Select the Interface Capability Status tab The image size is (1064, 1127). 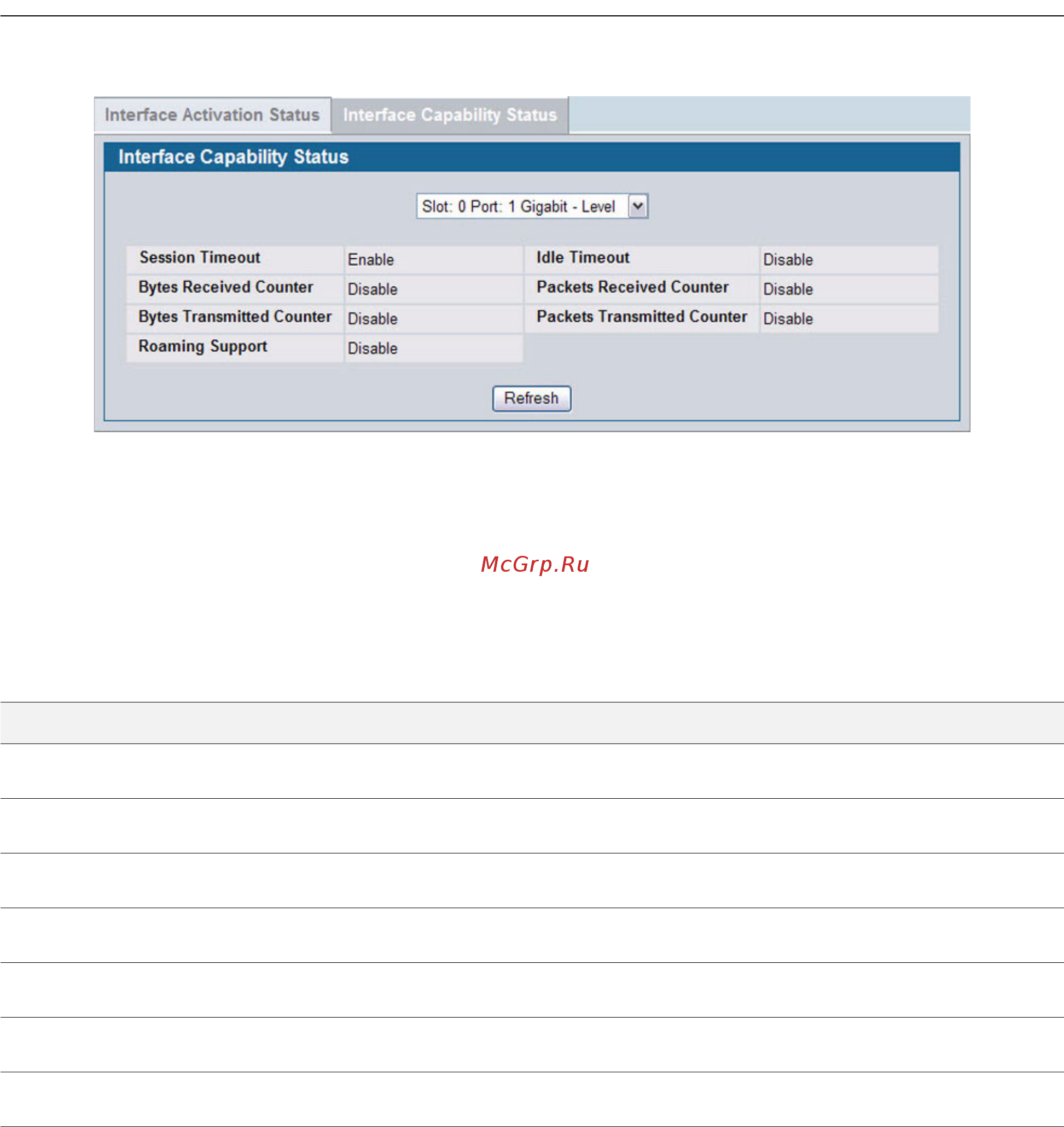click(x=450, y=115)
